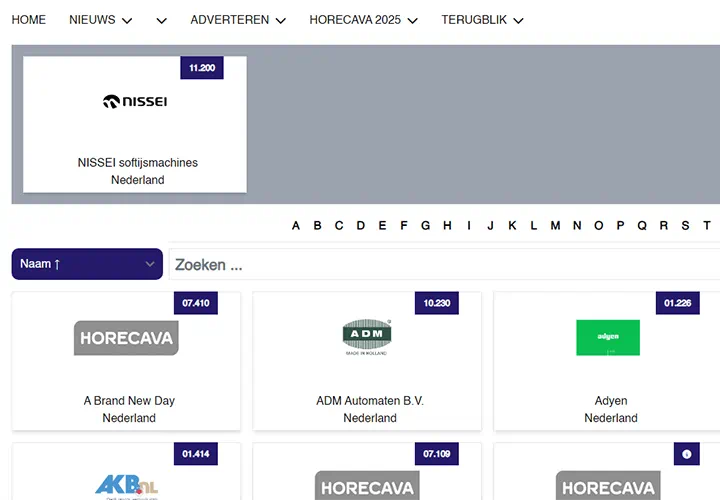The width and height of the screenshot is (720, 500).
Task: Filter exhibitors by letter D
Action: (x=360, y=225)
